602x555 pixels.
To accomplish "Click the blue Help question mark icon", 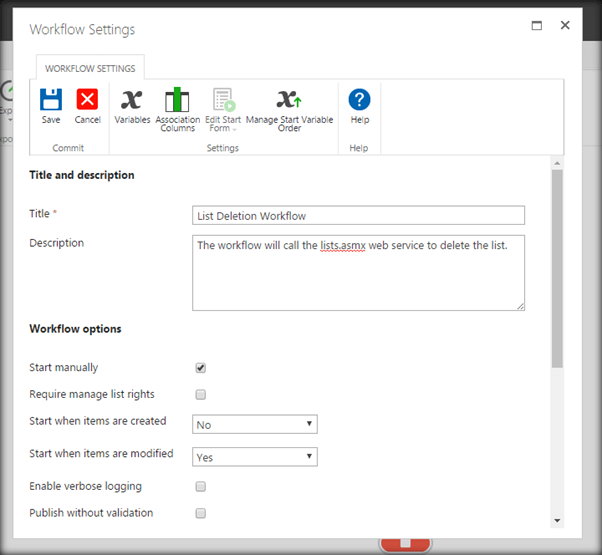I will coord(360,100).
